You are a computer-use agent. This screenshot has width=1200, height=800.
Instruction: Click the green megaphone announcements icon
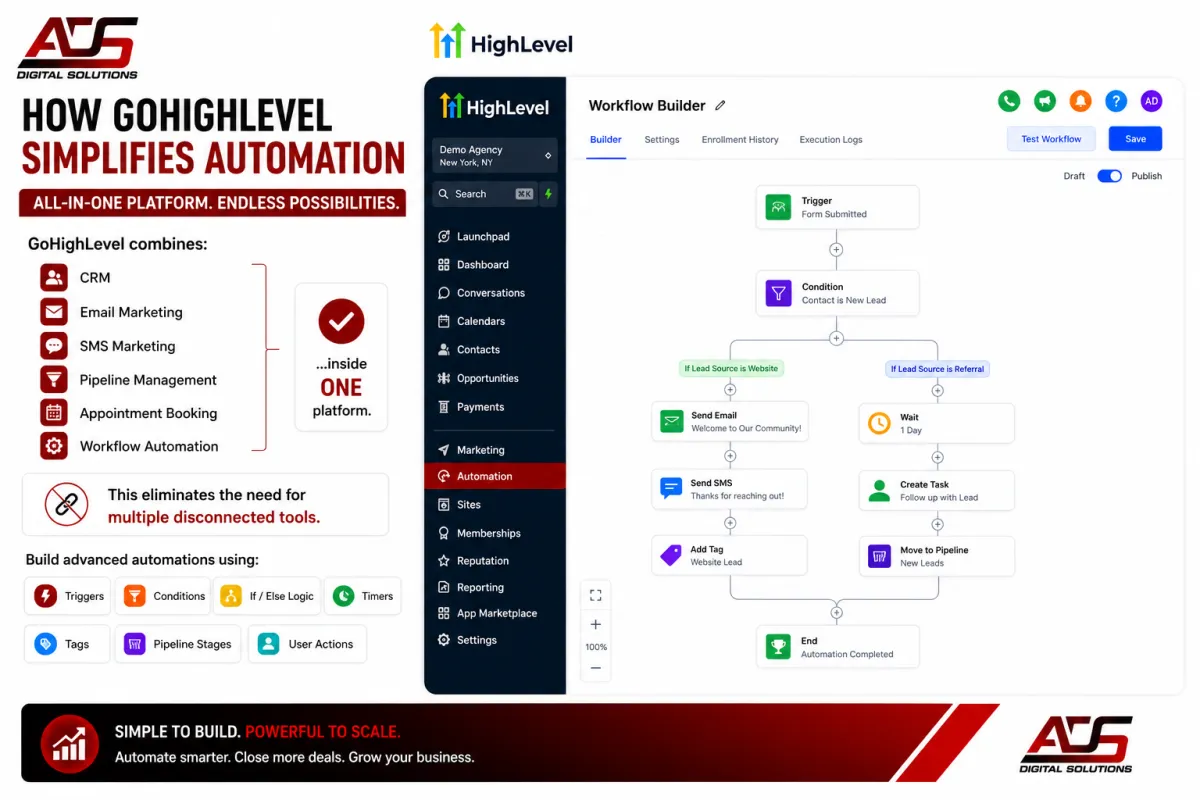coord(1045,101)
